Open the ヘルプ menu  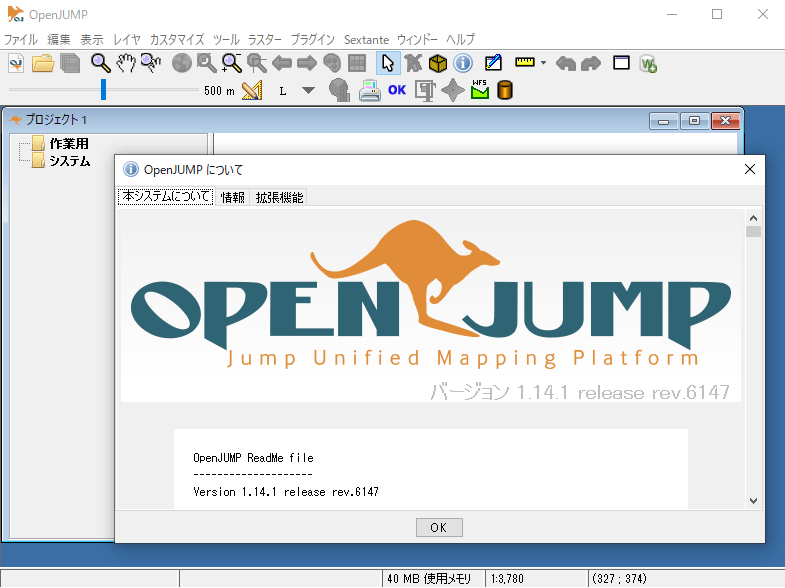[x=461, y=40]
